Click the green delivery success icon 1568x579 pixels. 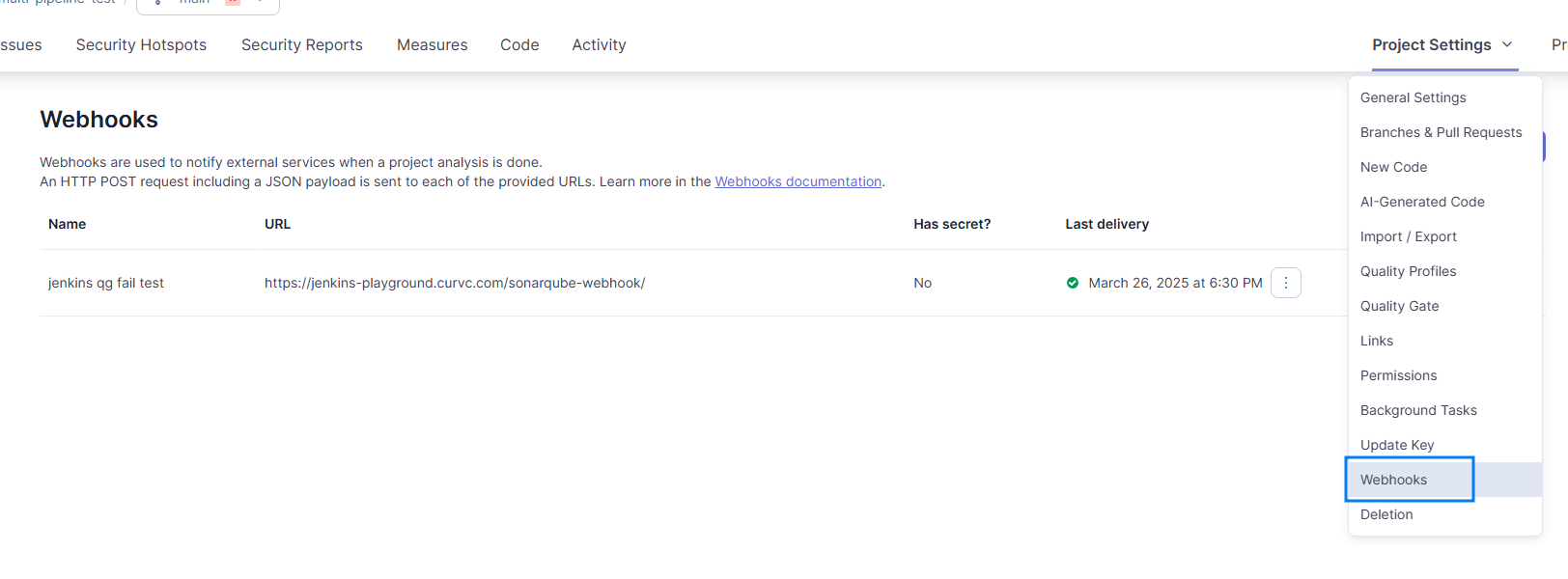(1073, 283)
